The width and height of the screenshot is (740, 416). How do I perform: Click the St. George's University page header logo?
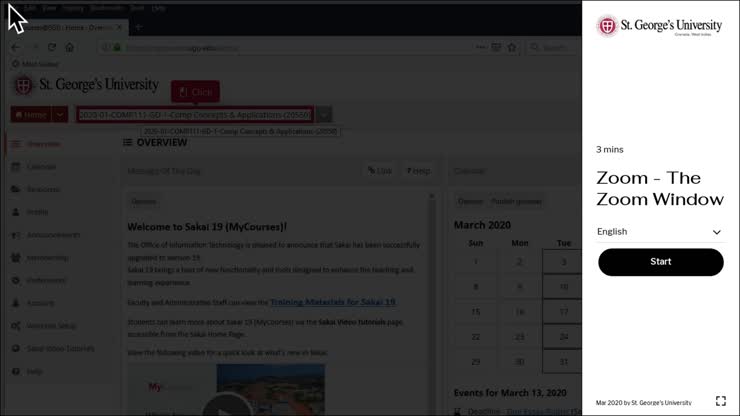click(87, 85)
